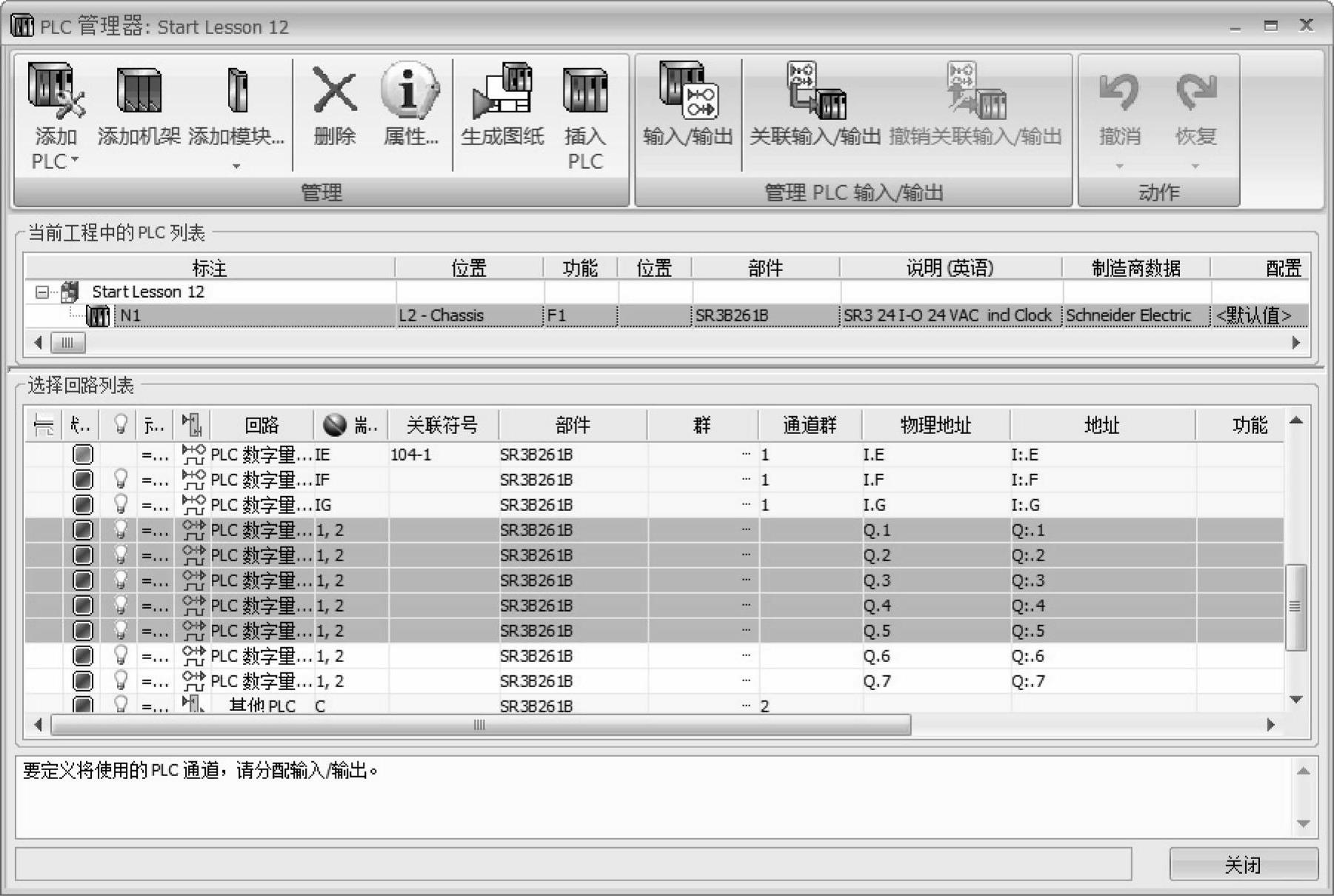Sort by the 通道群 column header

(810, 425)
